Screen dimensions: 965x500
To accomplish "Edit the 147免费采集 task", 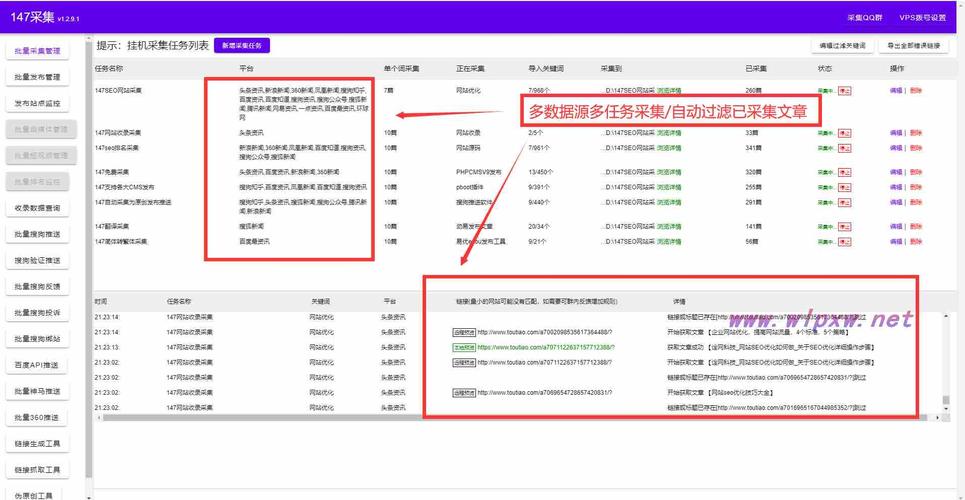I will coord(895,172).
